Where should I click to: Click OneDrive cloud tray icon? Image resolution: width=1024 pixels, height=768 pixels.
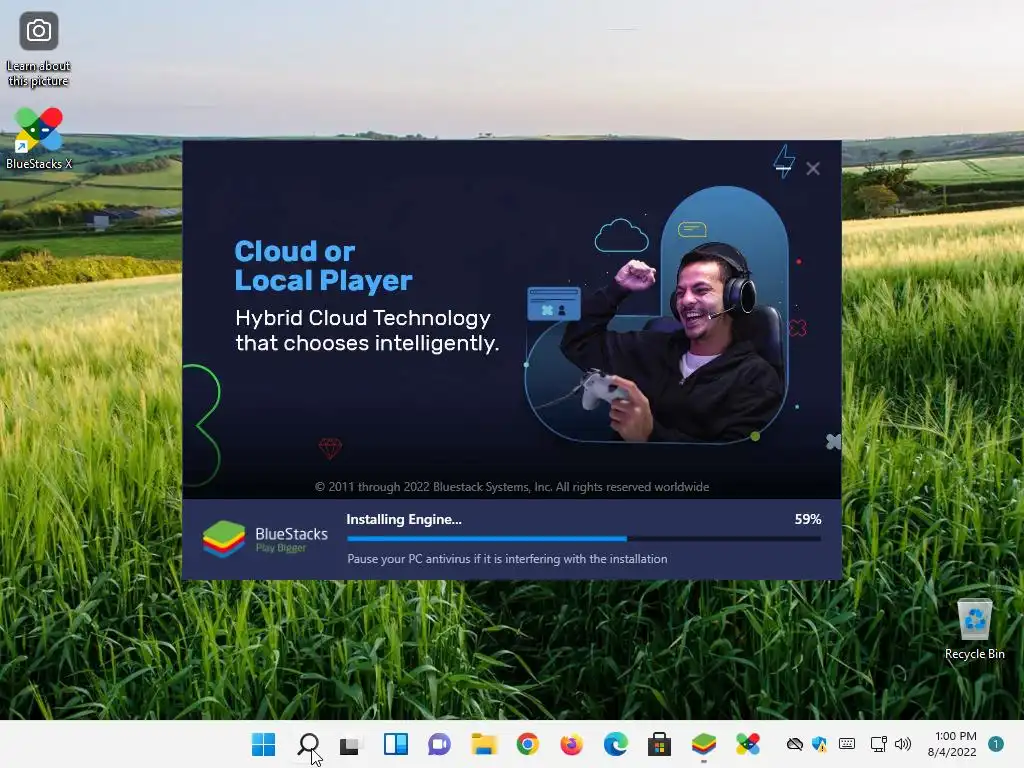pyautogui.click(x=795, y=744)
